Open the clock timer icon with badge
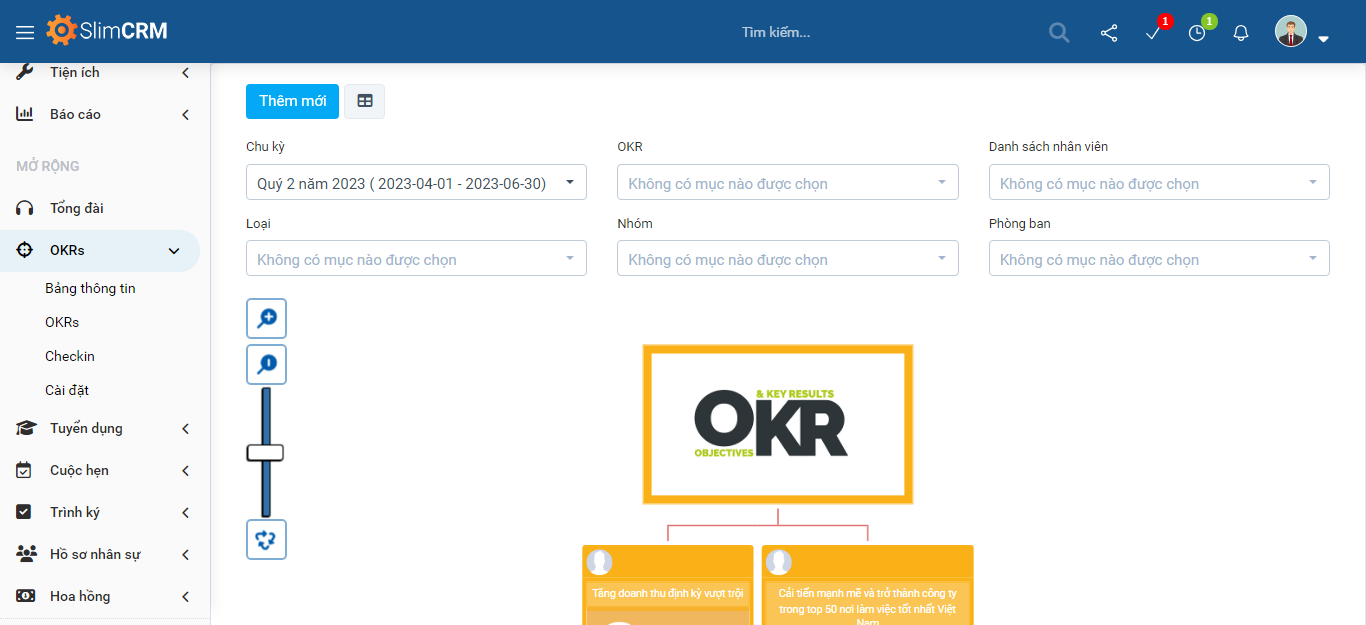 (1197, 33)
